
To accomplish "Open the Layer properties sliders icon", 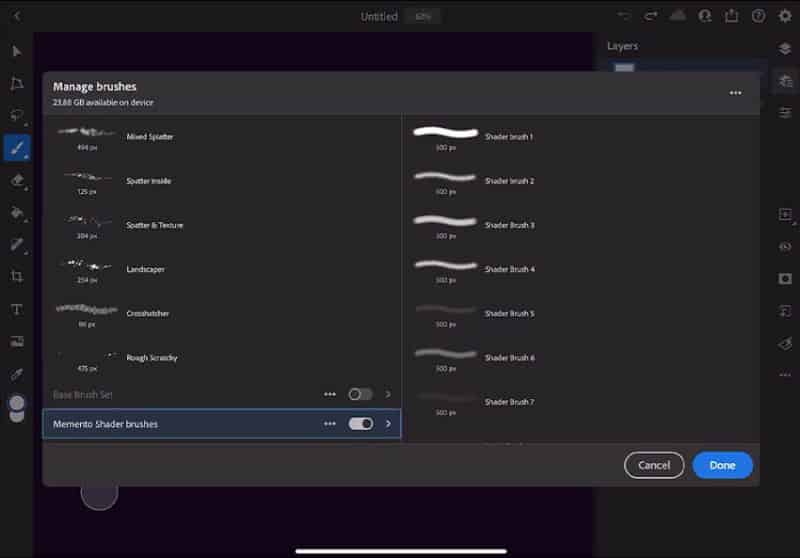I will (x=785, y=112).
